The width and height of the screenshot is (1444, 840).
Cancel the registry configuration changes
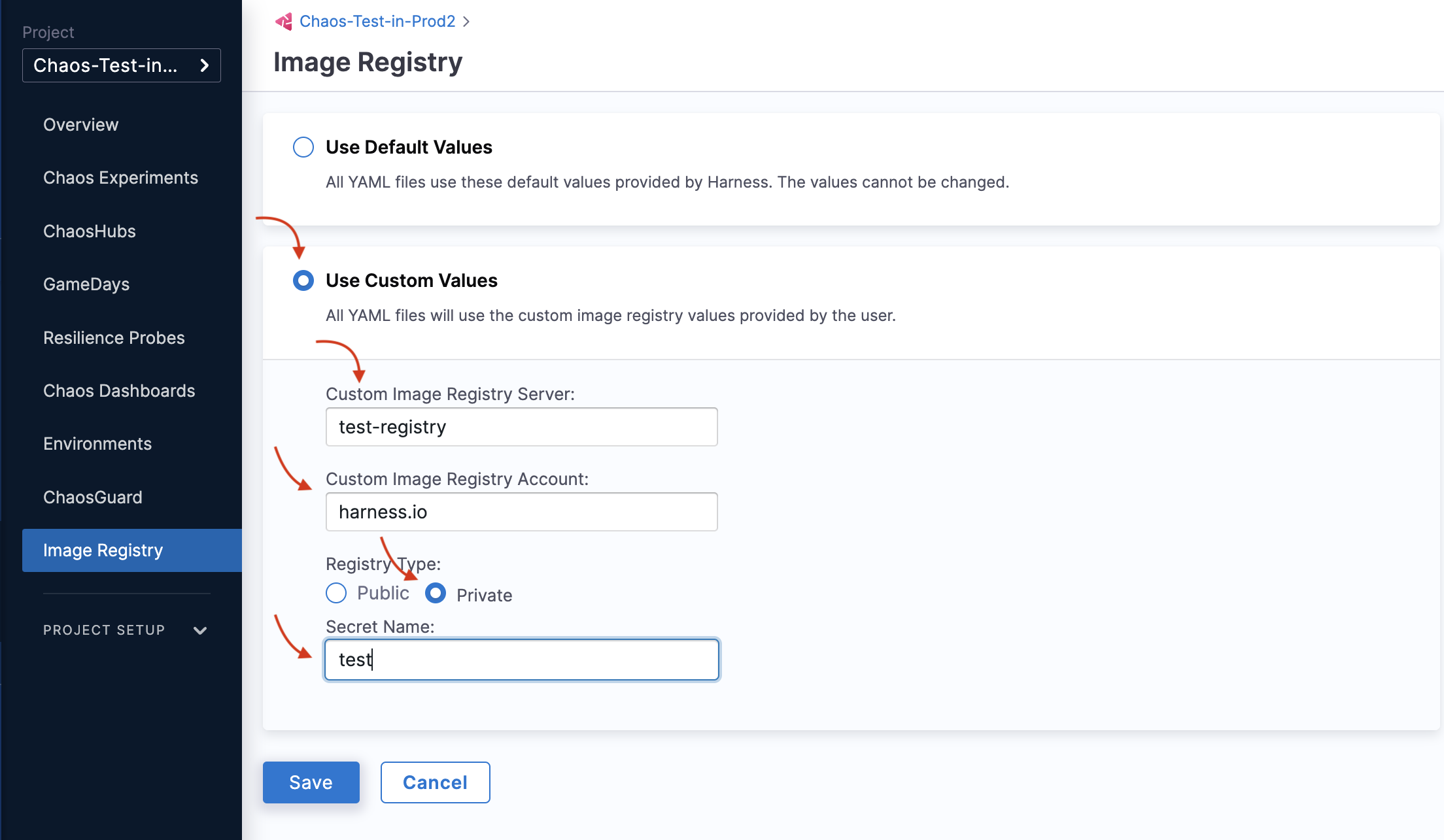[435, 782]
